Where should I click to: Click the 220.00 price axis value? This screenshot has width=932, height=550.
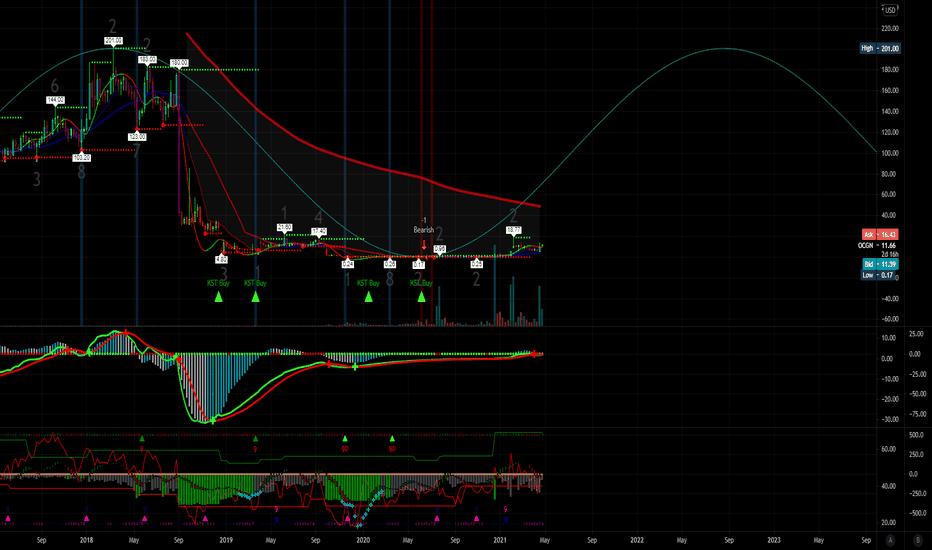tap(890, 29)
